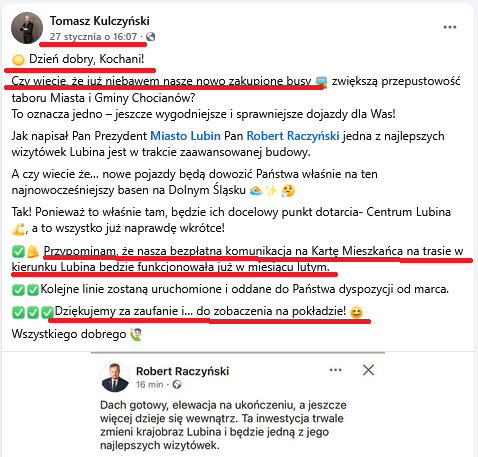Screen dimensions: 478x457
Task: Open Tomasz Kulczyński's profile picture
Action: 27,28
